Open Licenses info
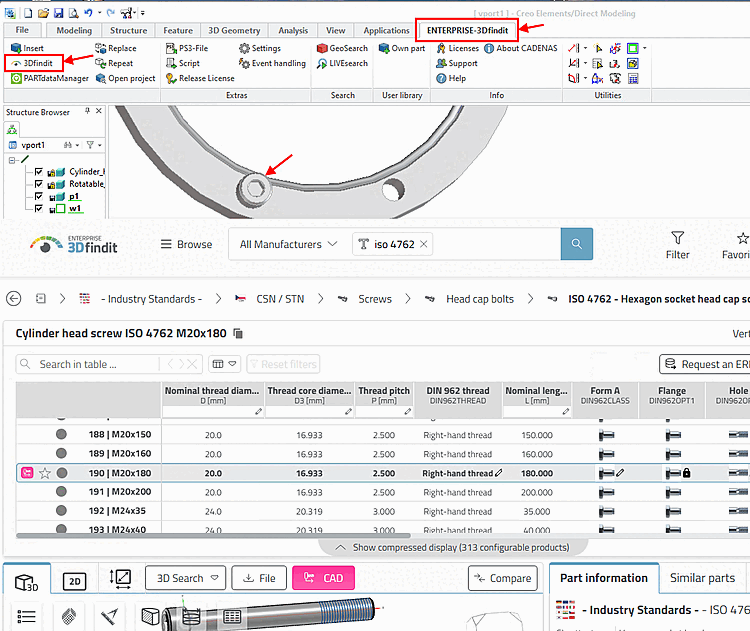The image size is (750, 631). [457, 48]
